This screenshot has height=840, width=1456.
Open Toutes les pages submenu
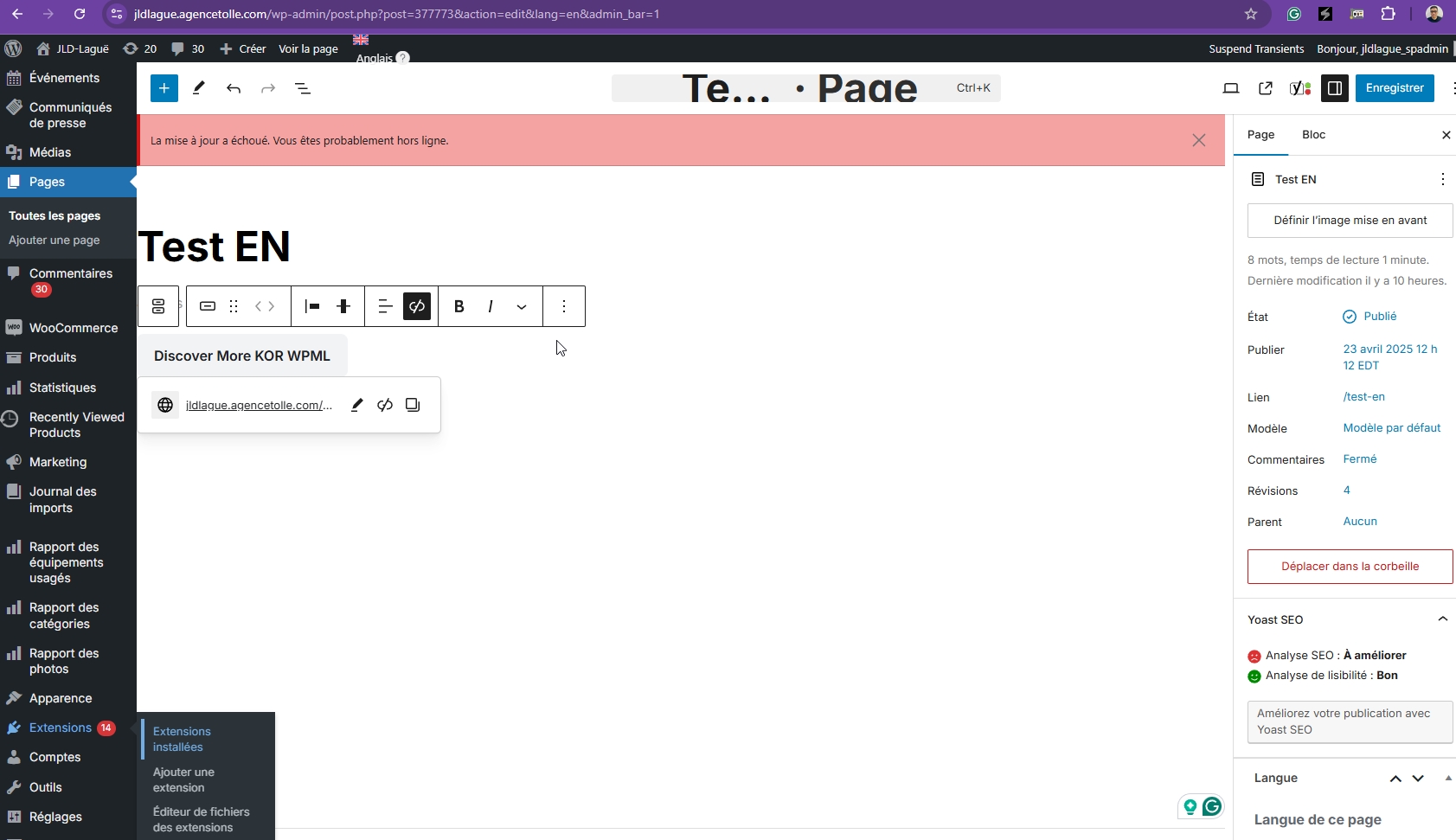[55, 216]
